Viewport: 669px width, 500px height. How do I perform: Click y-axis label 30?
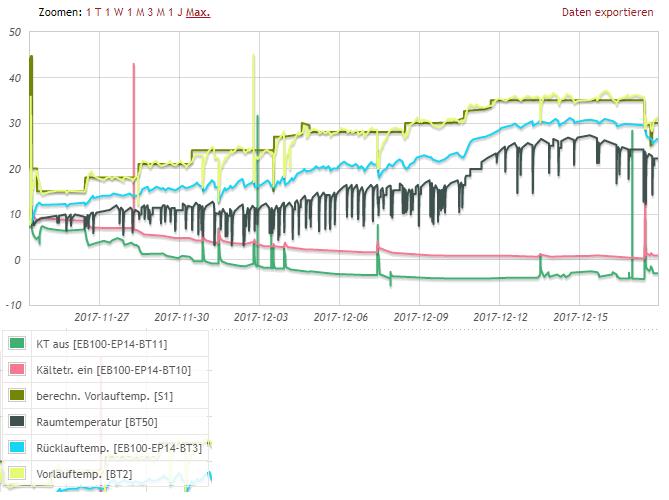point(15,123)
